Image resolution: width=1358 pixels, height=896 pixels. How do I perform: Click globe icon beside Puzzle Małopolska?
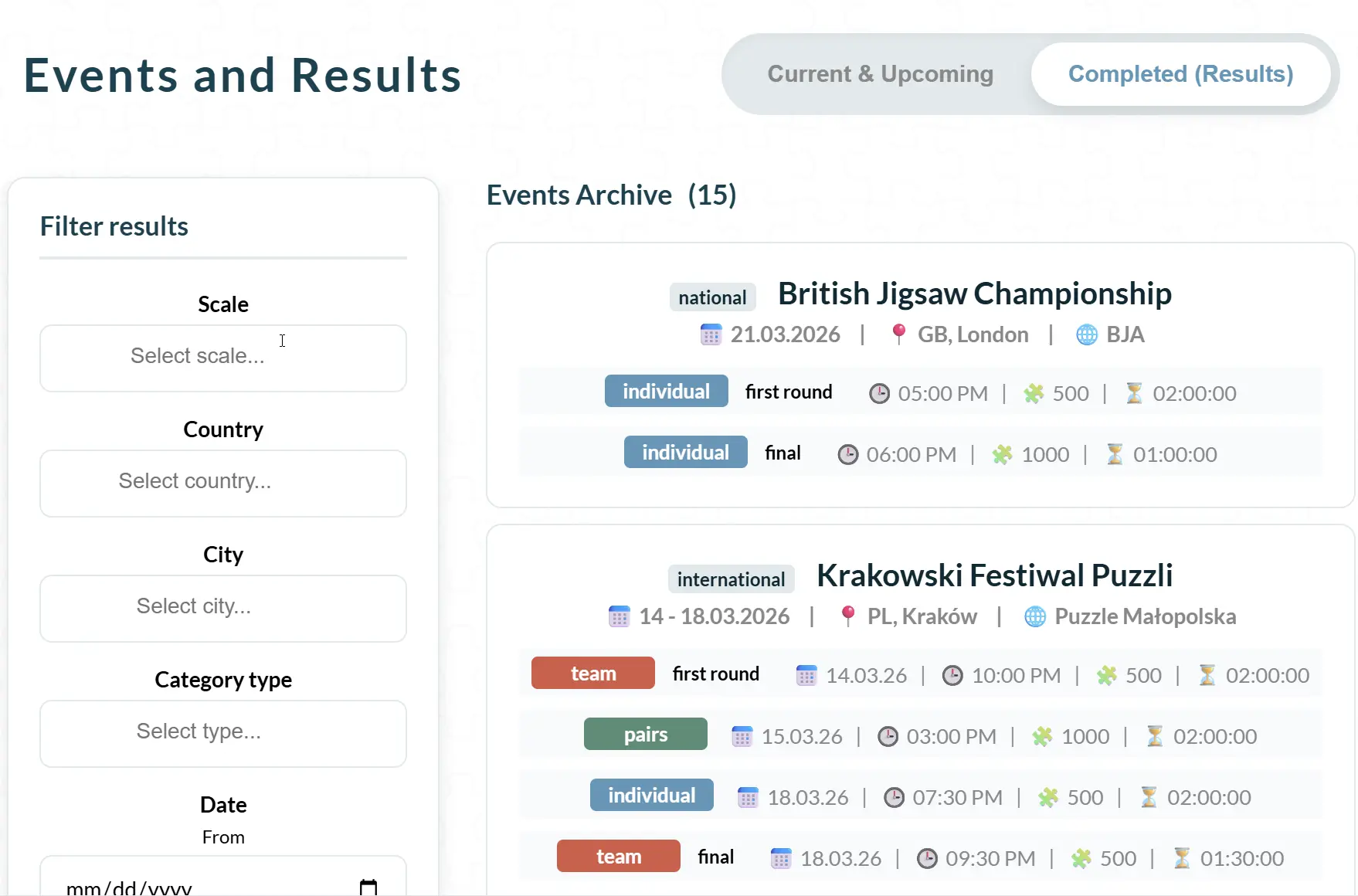coord(1035,617)
